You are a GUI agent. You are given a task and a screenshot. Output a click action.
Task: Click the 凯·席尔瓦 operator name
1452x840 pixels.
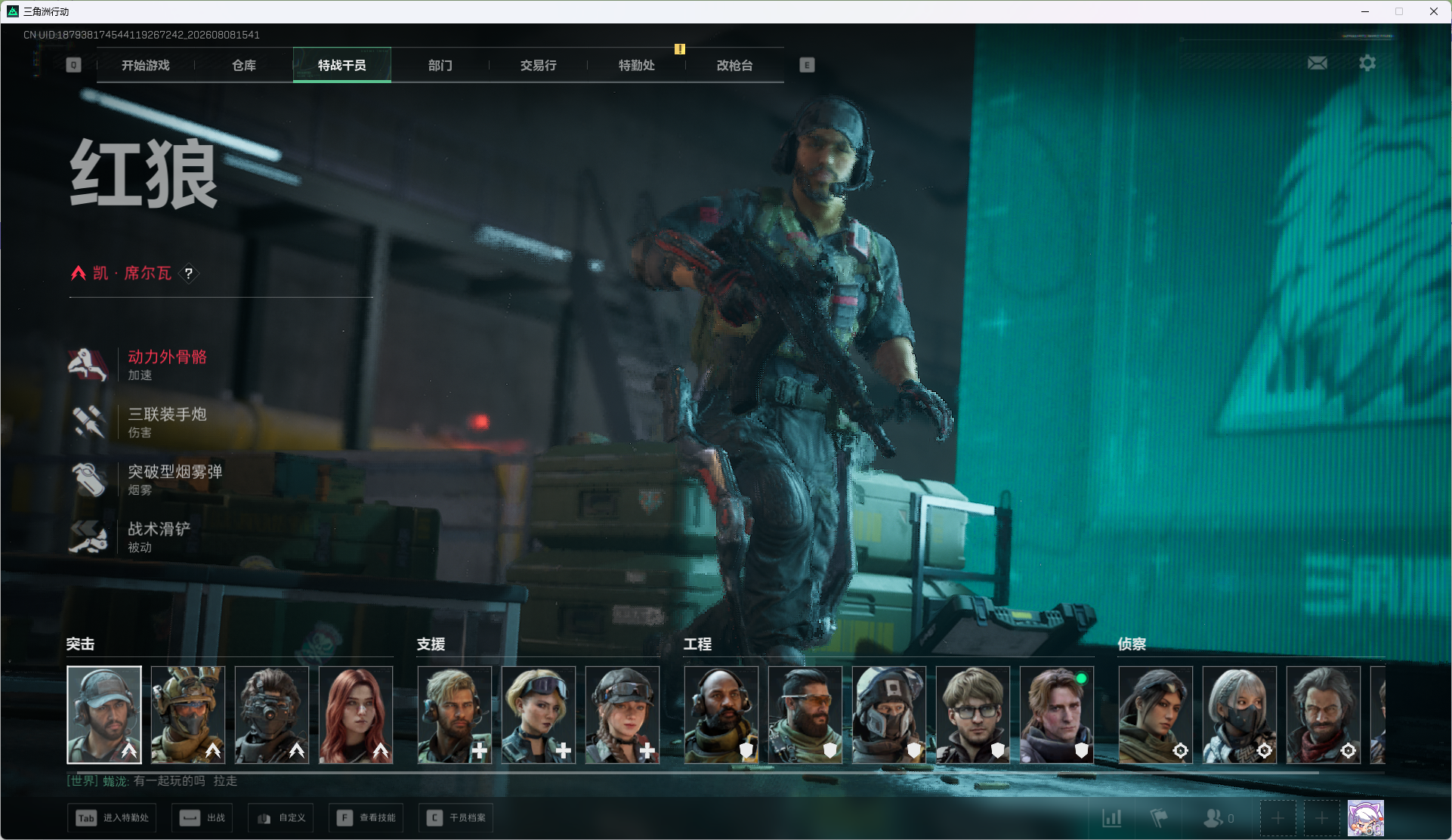pyautogui.click(x=132, y=273)
